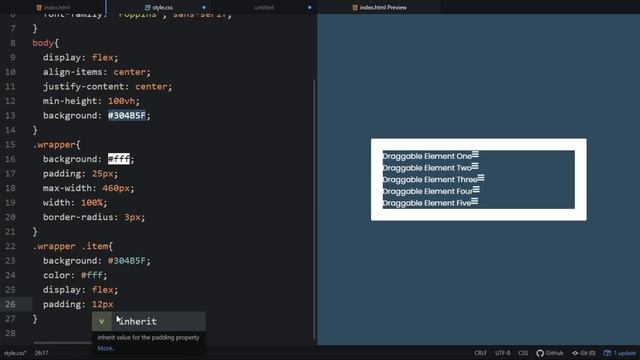Click the hamburger icon of Draggable Element One
This screenshot has height=360, width=640.
coord(475,154)
